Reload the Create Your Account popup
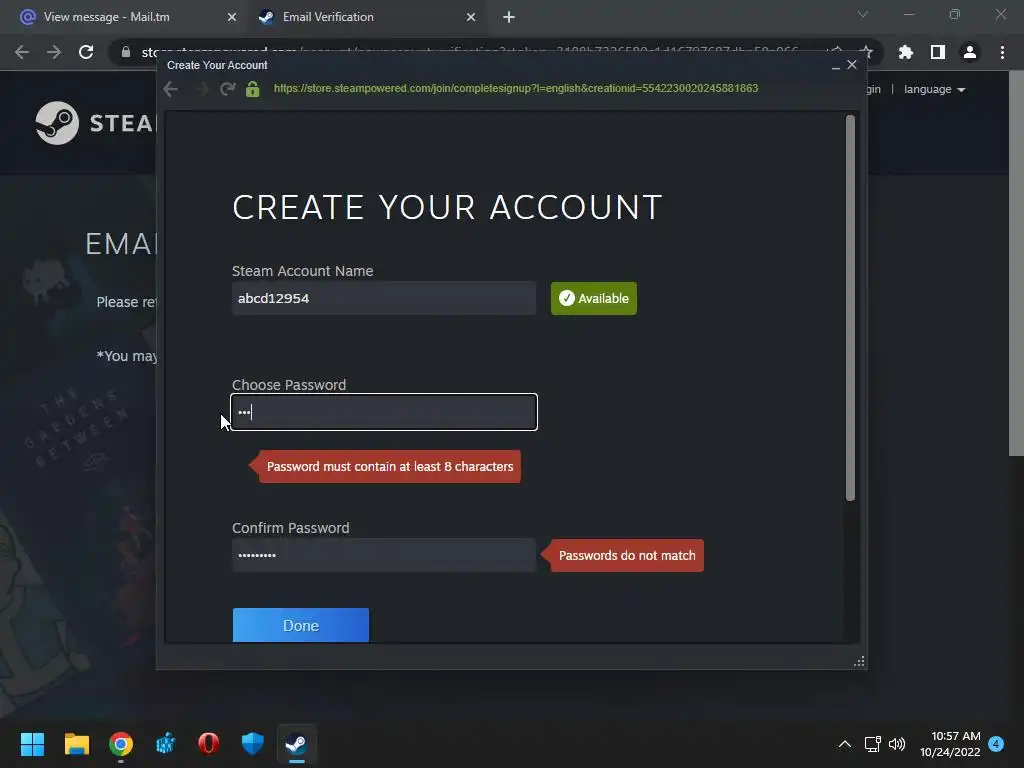1024x768 pixels. tap(227, 89)
